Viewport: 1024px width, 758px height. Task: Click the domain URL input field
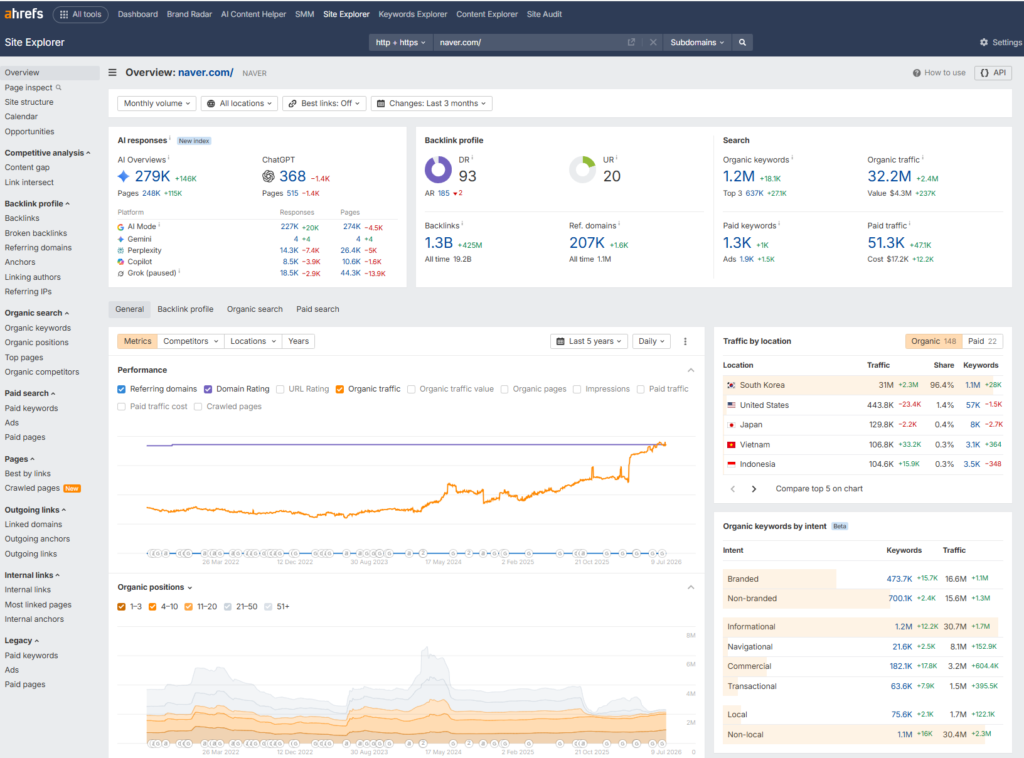pyautogui.click(x=529, y=42)
